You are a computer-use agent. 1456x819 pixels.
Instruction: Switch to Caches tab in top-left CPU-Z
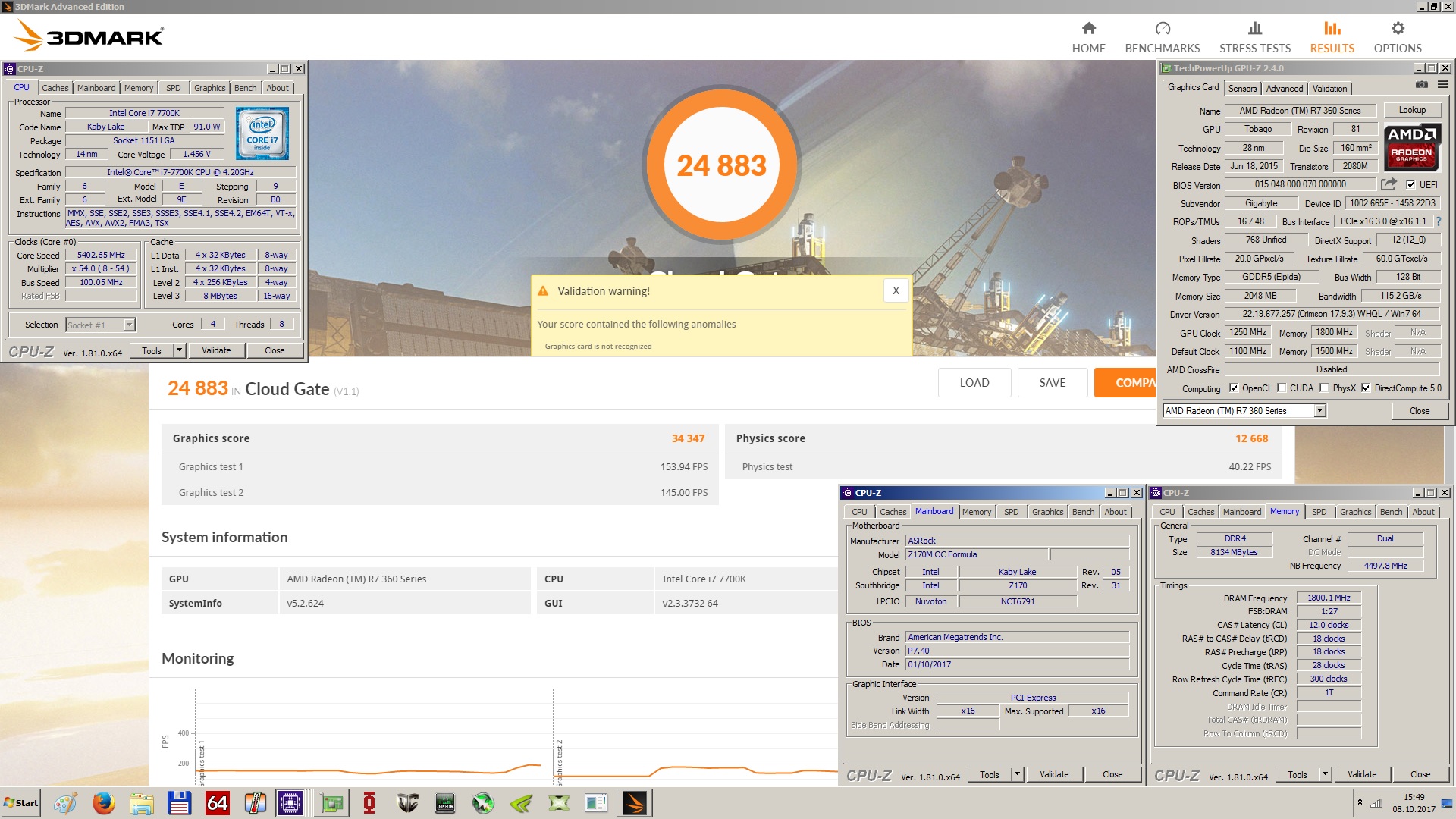tap(55, 88)
